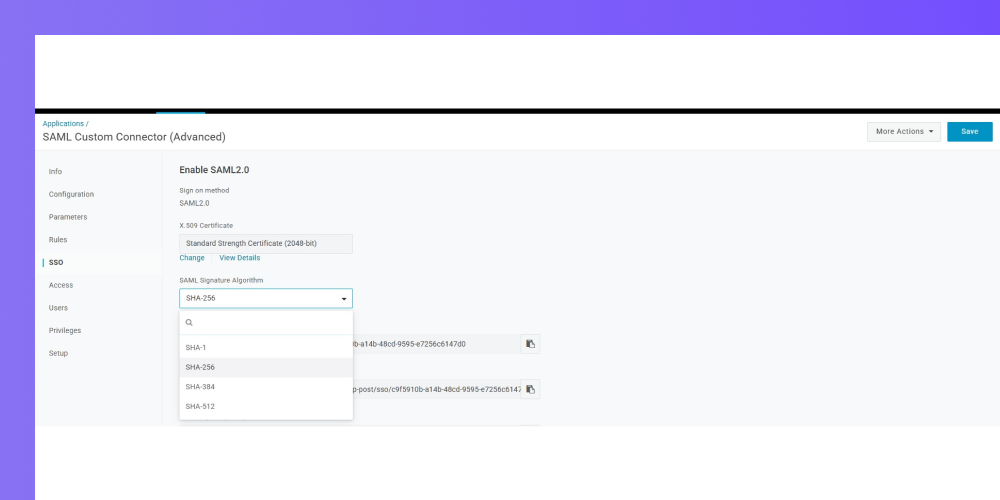The height and width of the screenshot is (500, 1000).
Task: Go to the Configuration section
Action: click(x=71, y=195)
